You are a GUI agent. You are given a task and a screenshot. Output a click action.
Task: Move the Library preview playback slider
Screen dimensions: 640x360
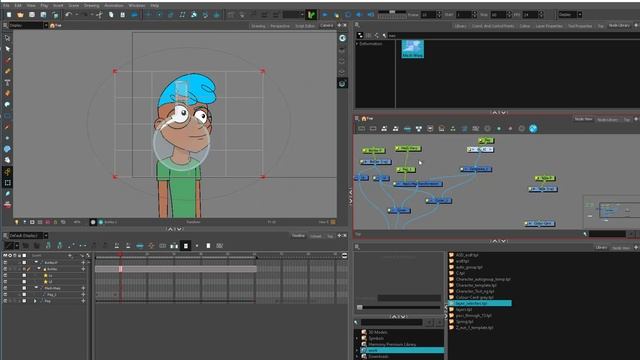(x=360, y=307)
